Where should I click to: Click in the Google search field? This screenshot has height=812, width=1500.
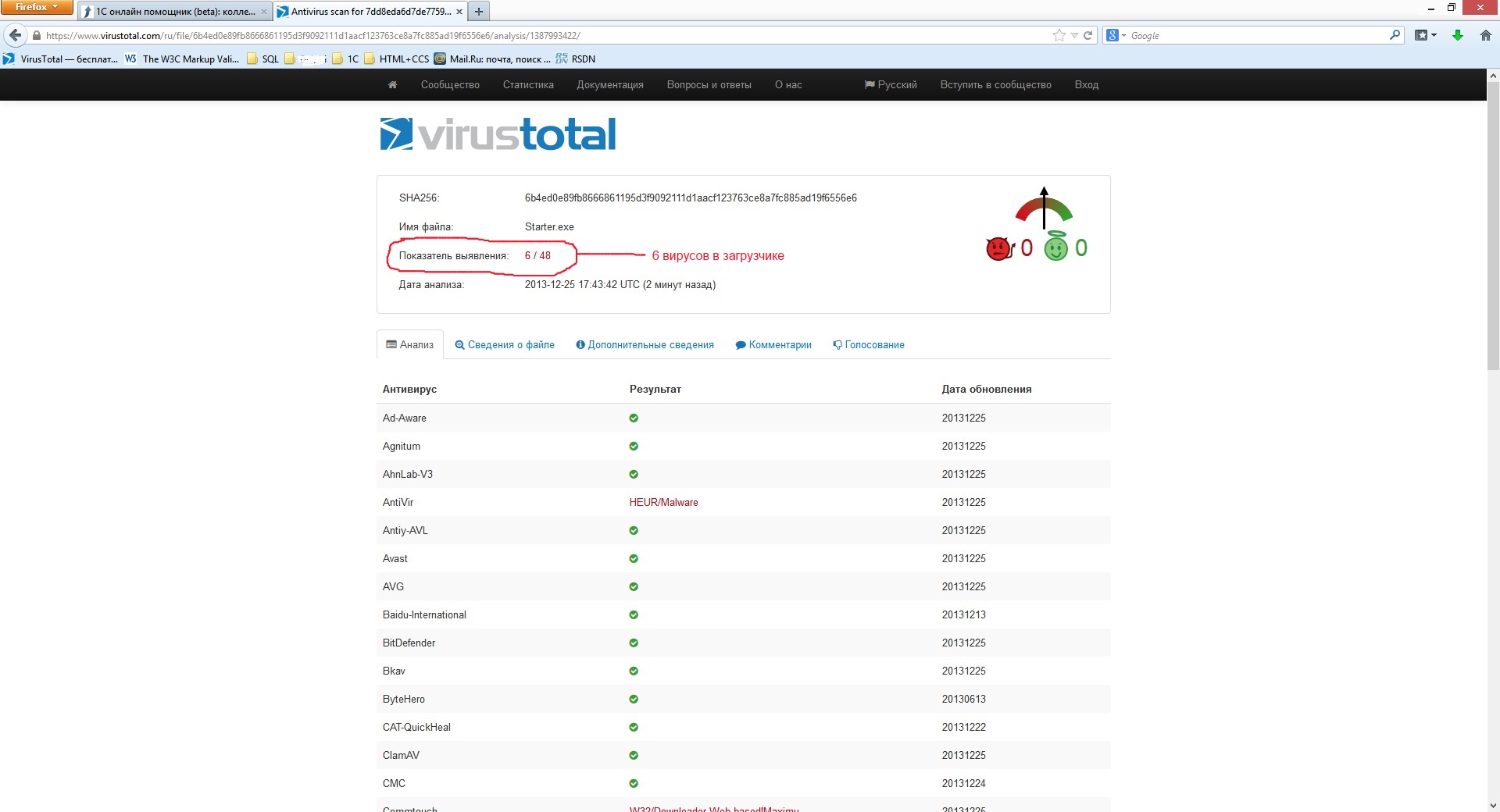tap(1258, 35)
